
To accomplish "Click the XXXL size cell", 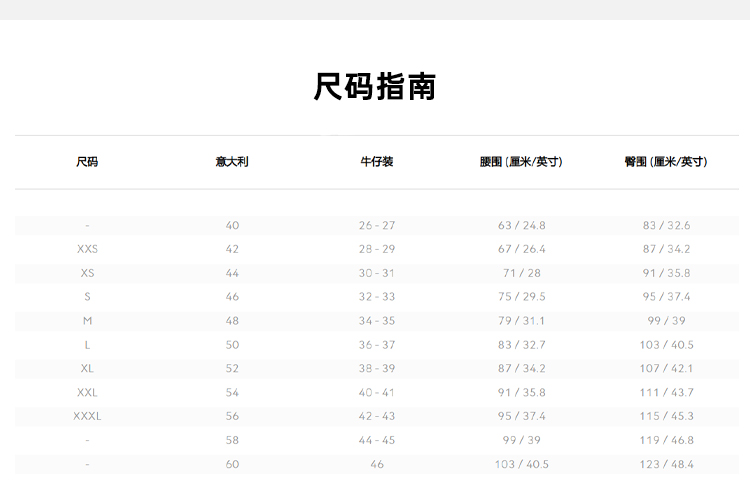I will (x=87, y=416).
